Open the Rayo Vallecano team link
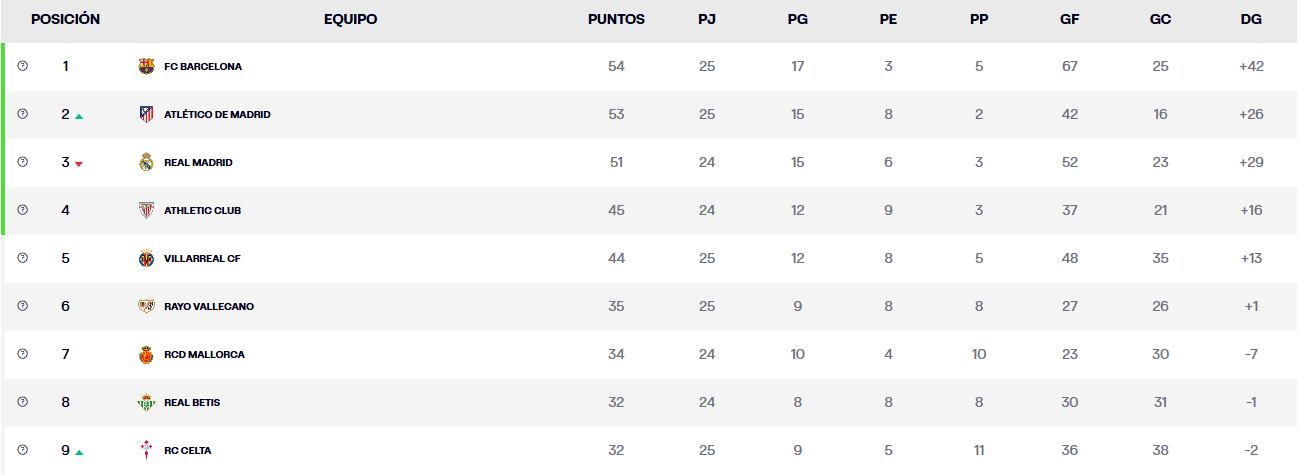1299x475 pixels. [x=208, y=307]
